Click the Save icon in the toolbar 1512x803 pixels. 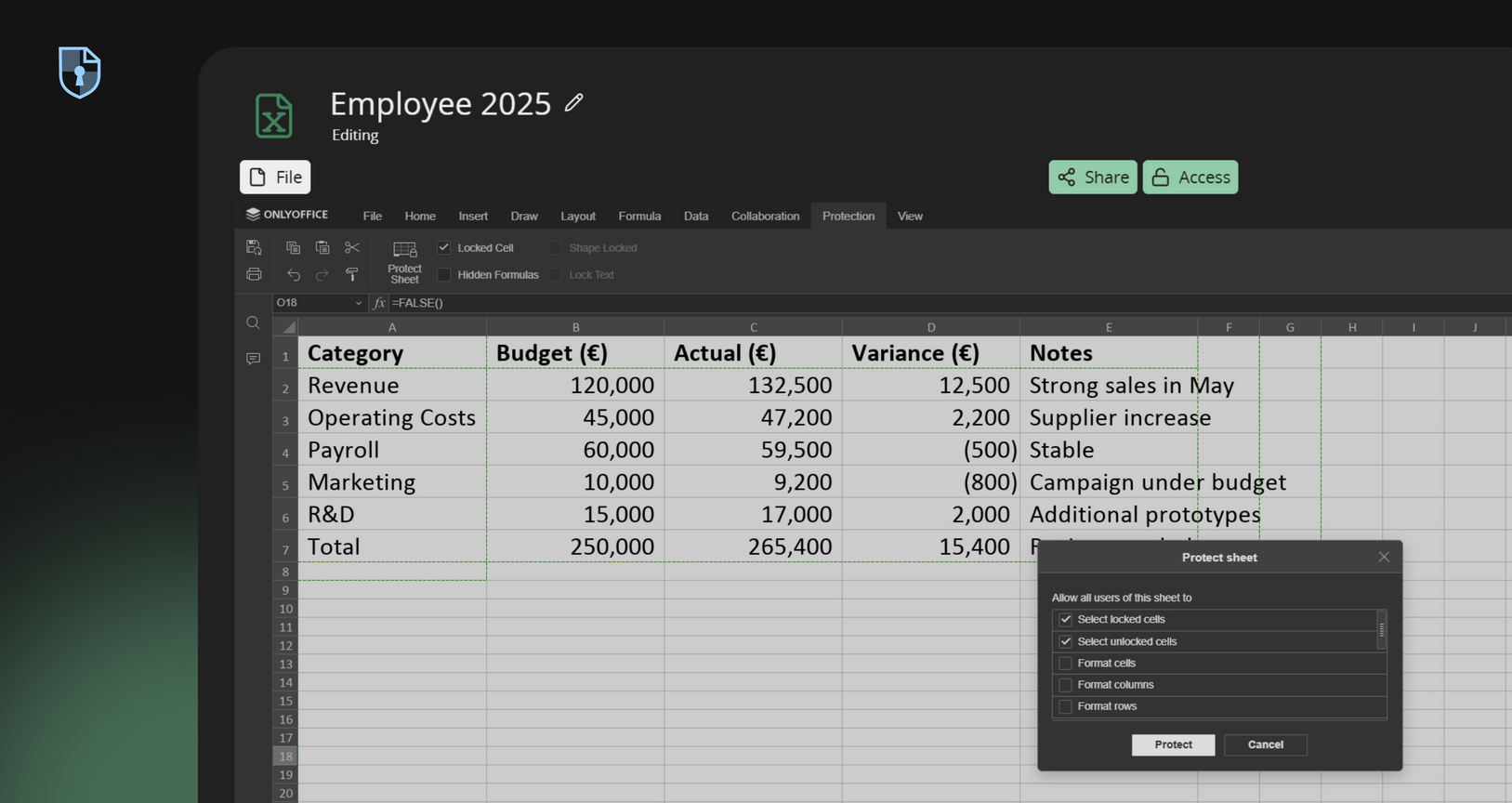(x=254, y=247)
